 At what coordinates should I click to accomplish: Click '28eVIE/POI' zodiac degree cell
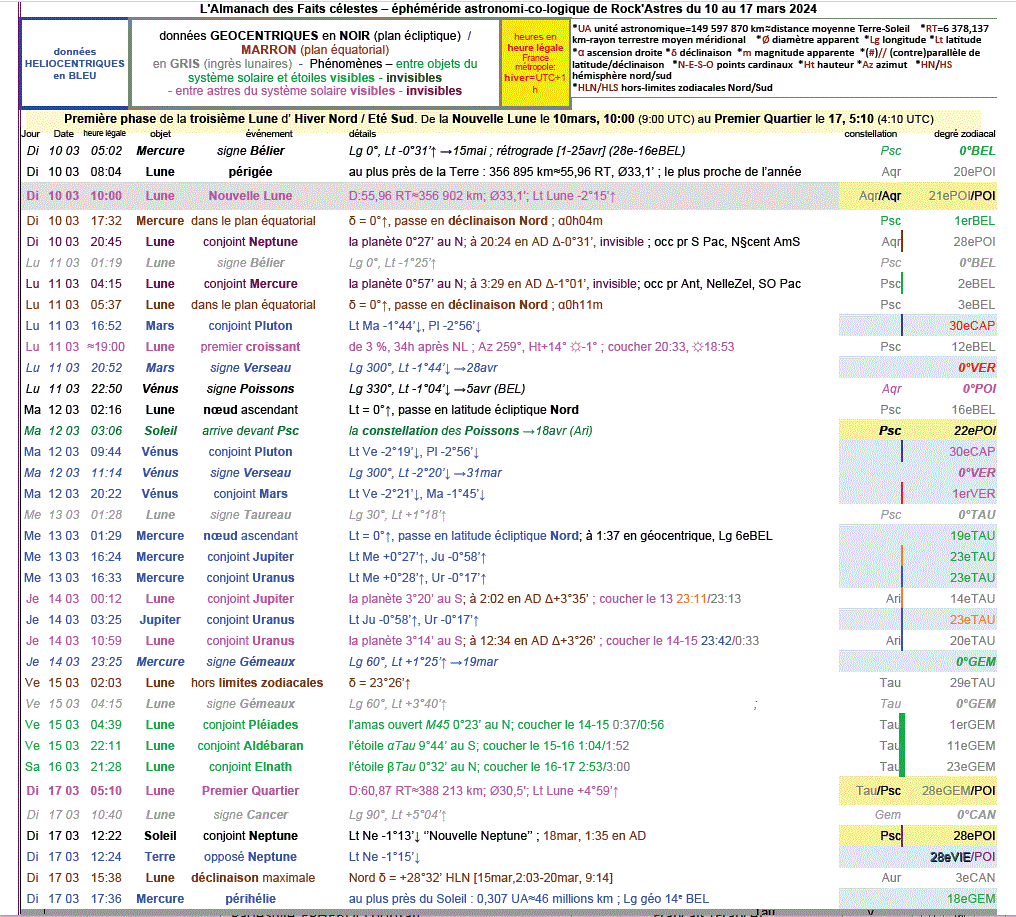[963, 857]
